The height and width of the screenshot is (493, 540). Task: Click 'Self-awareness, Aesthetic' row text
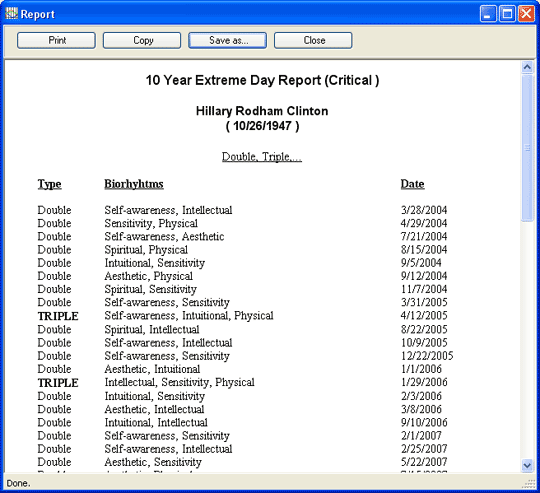click(164, 237)
